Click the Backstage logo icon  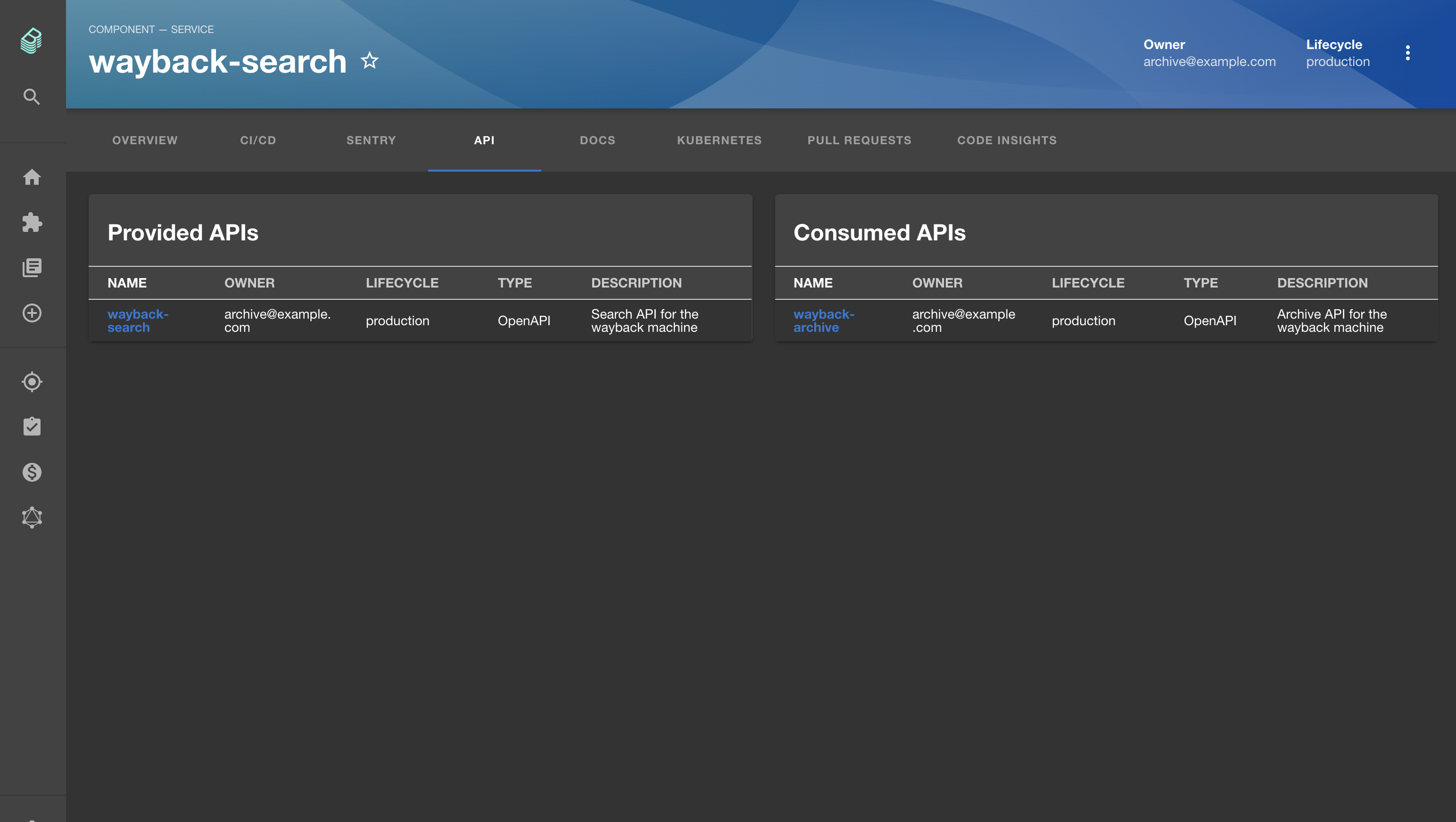tap(32, 41)
